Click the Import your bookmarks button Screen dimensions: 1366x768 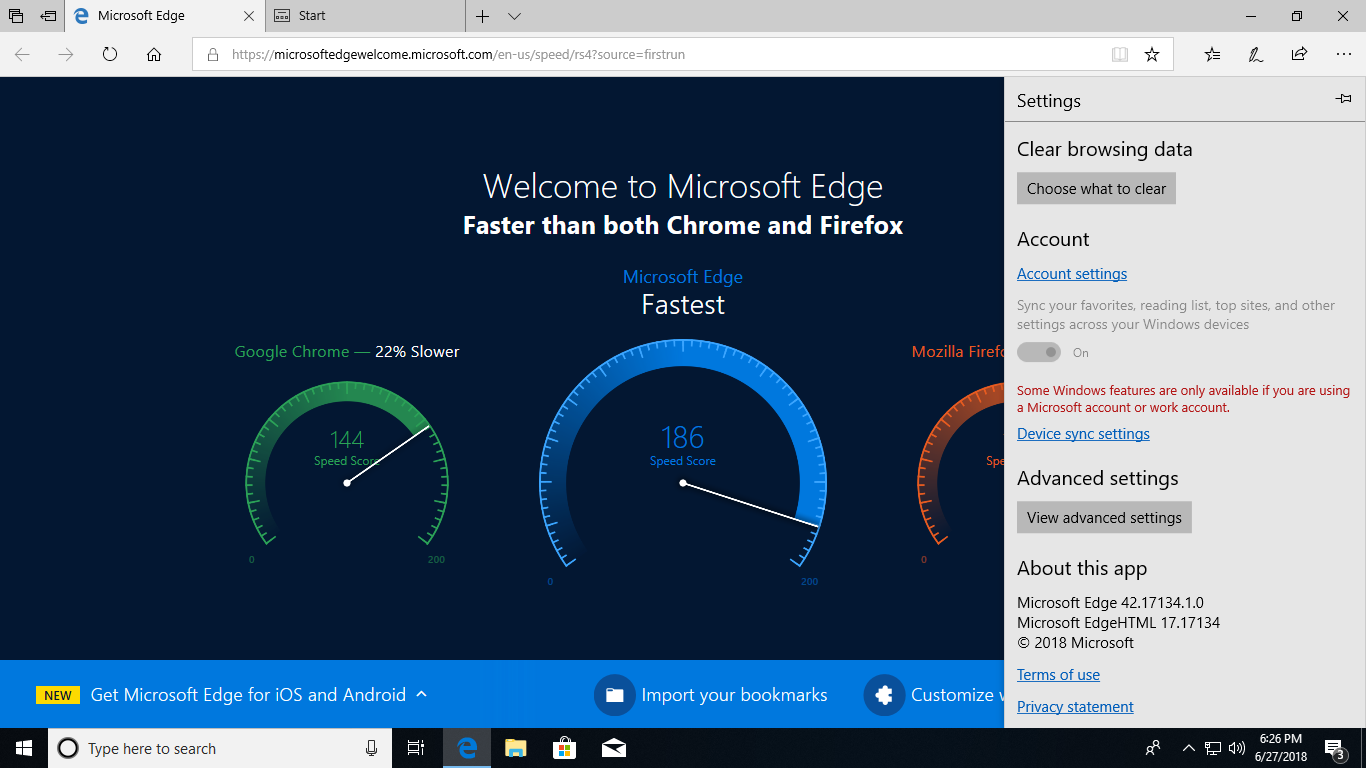point(711,695)
